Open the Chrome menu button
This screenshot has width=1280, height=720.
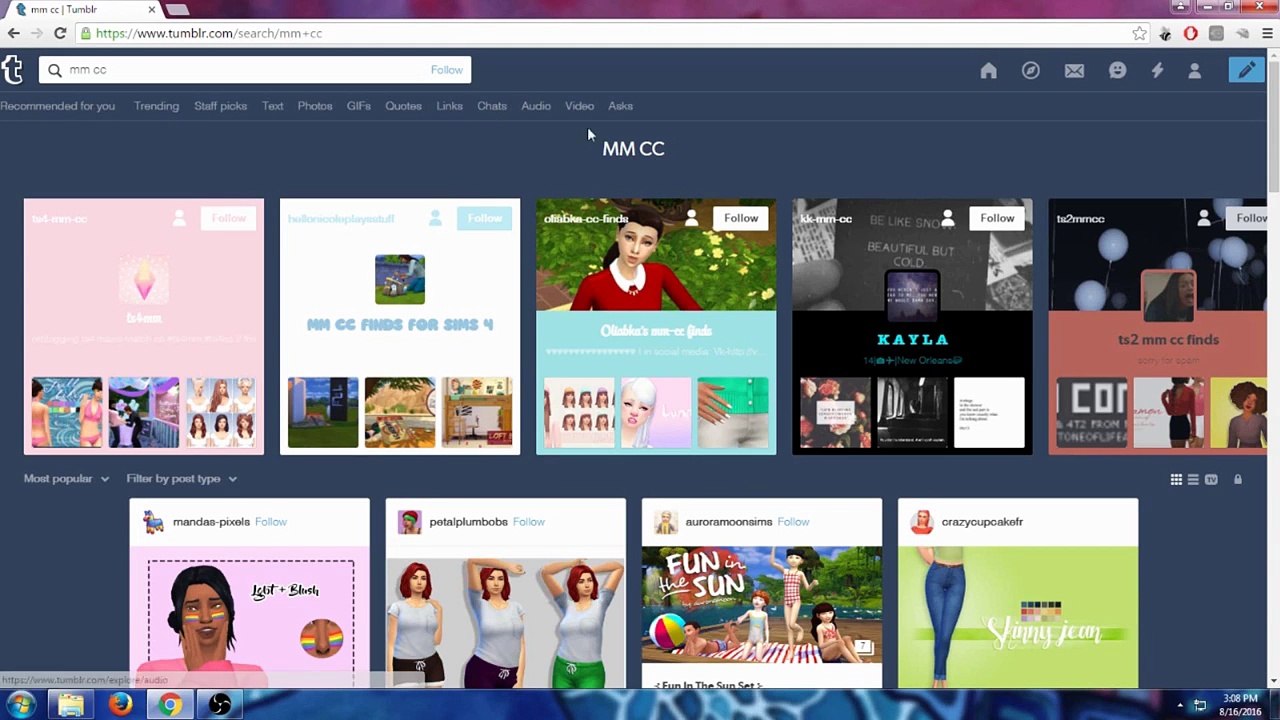1267,33
